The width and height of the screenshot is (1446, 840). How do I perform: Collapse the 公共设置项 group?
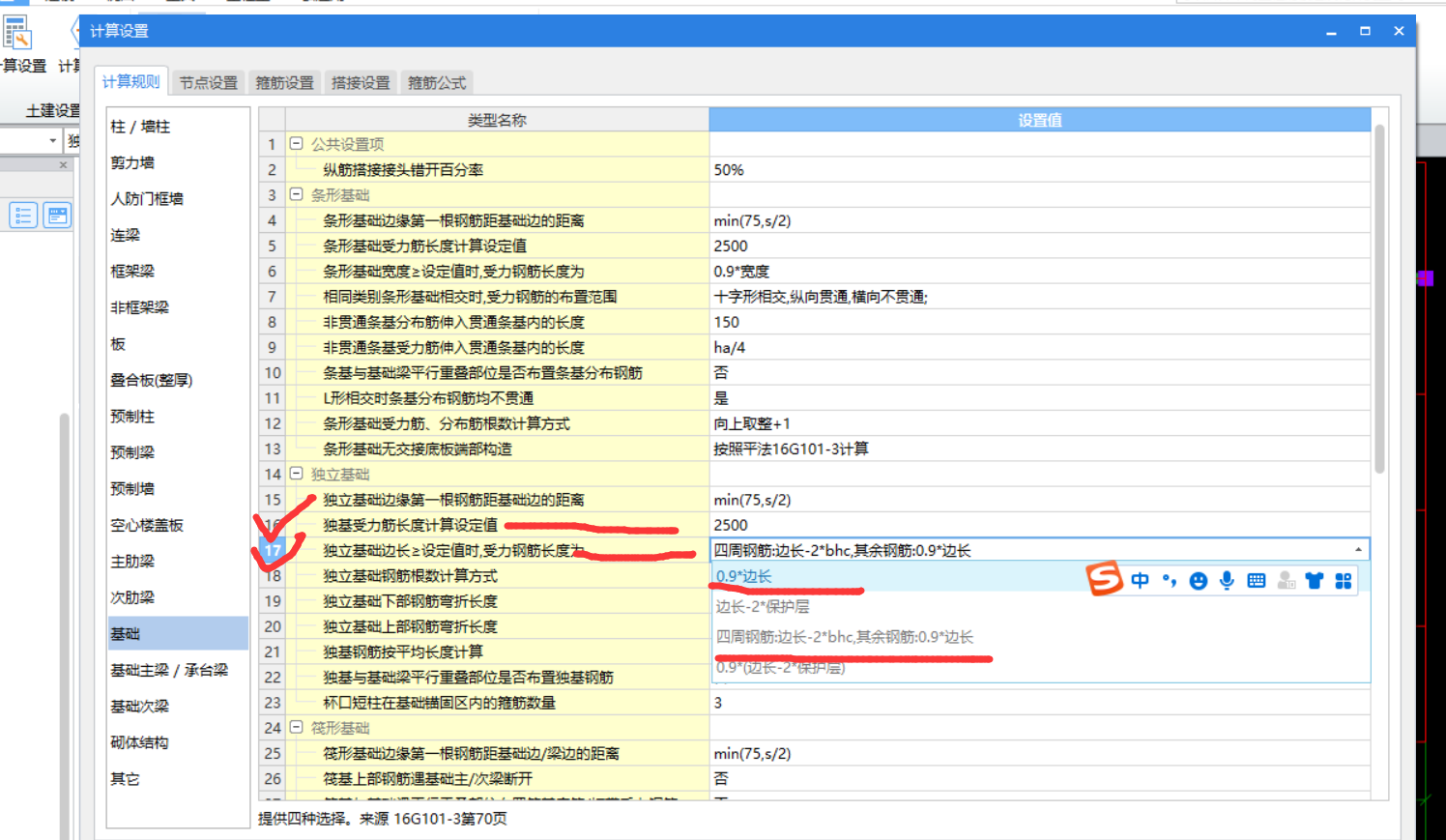tap(297, 143)
